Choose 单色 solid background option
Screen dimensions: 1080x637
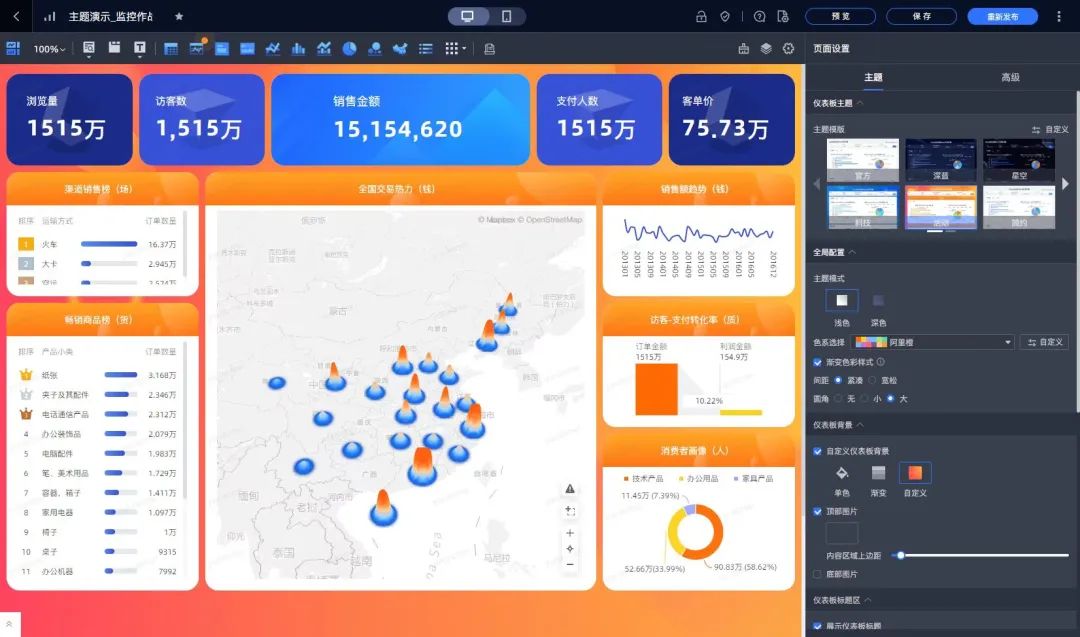[842, 473]
